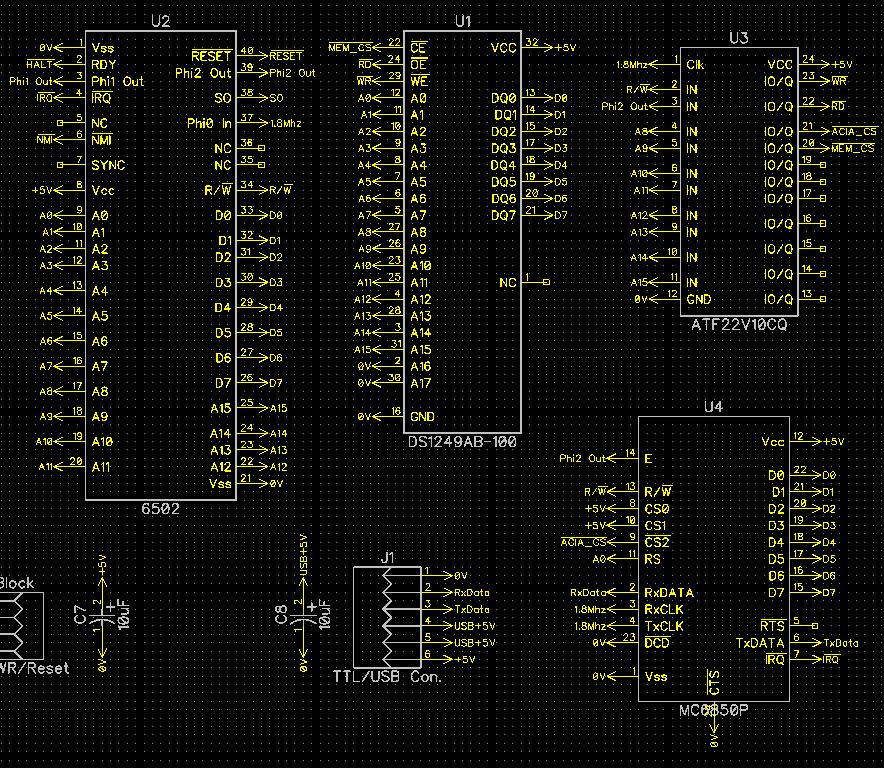The width and height of the screenshot is (884, 768).
Task: Click the U3 reference designator label
Action: [738, 38]
